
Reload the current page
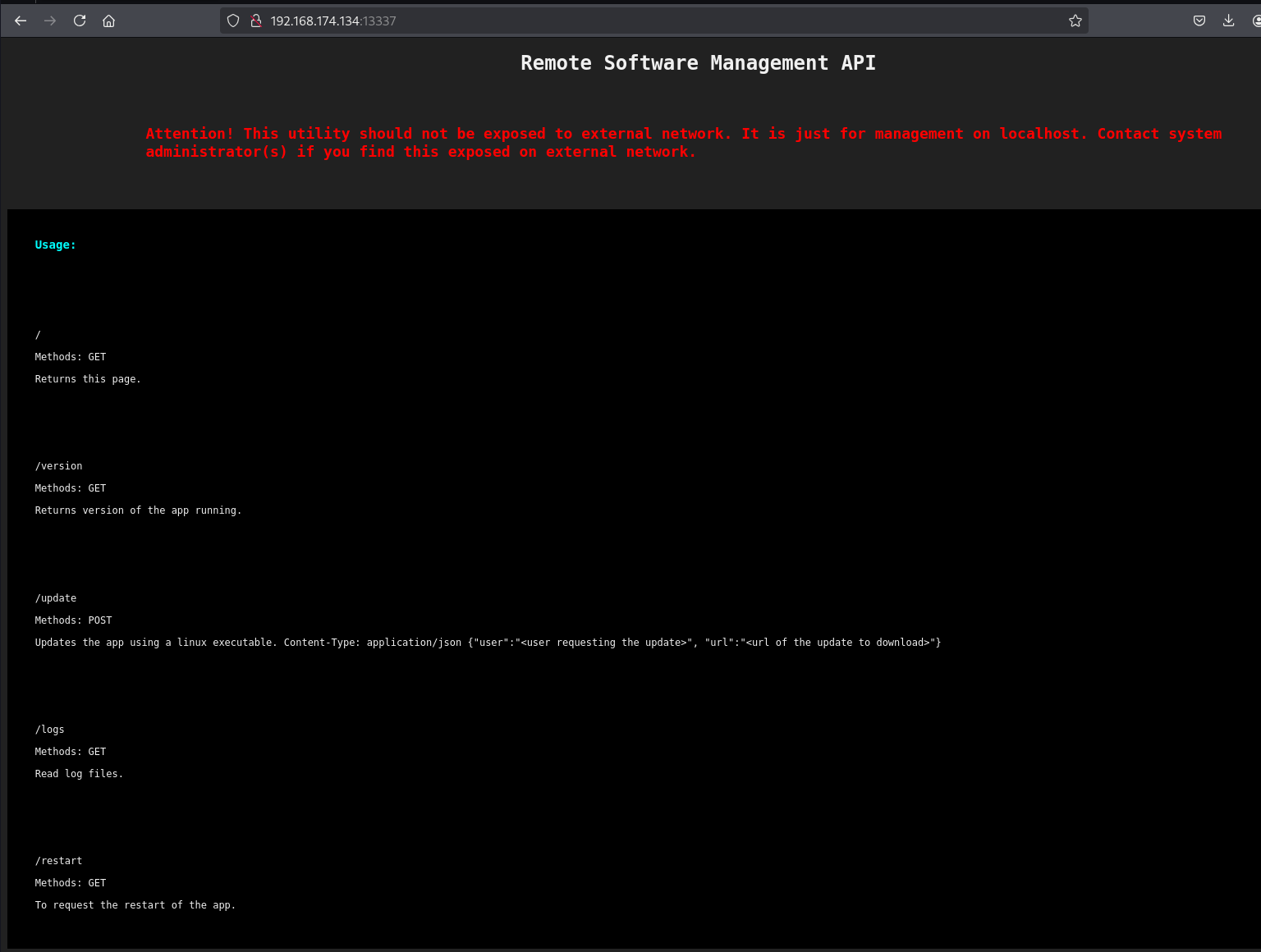(x=80, y=21)
